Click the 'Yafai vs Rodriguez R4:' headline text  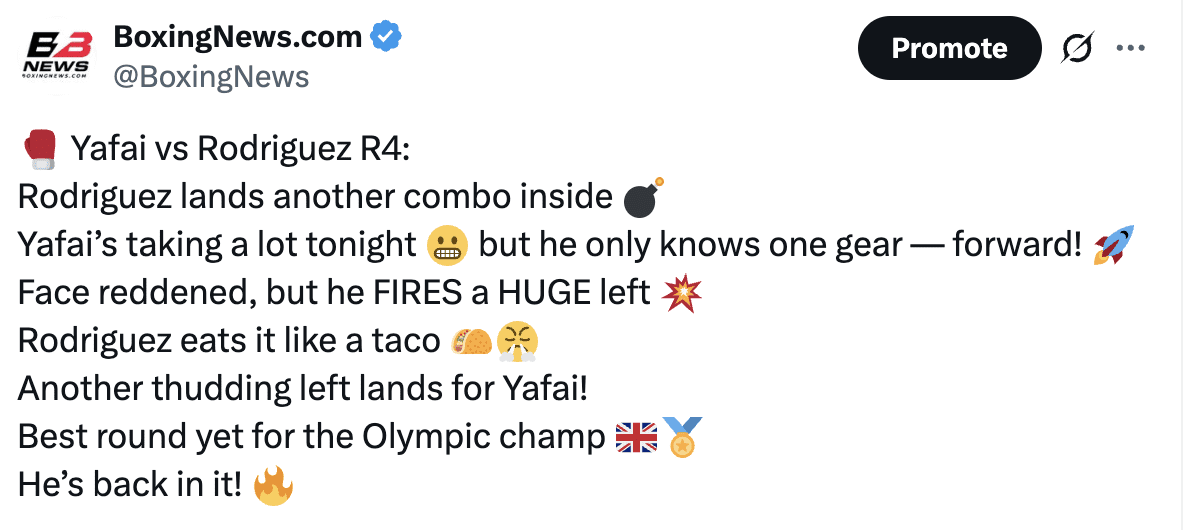(240, 149)
